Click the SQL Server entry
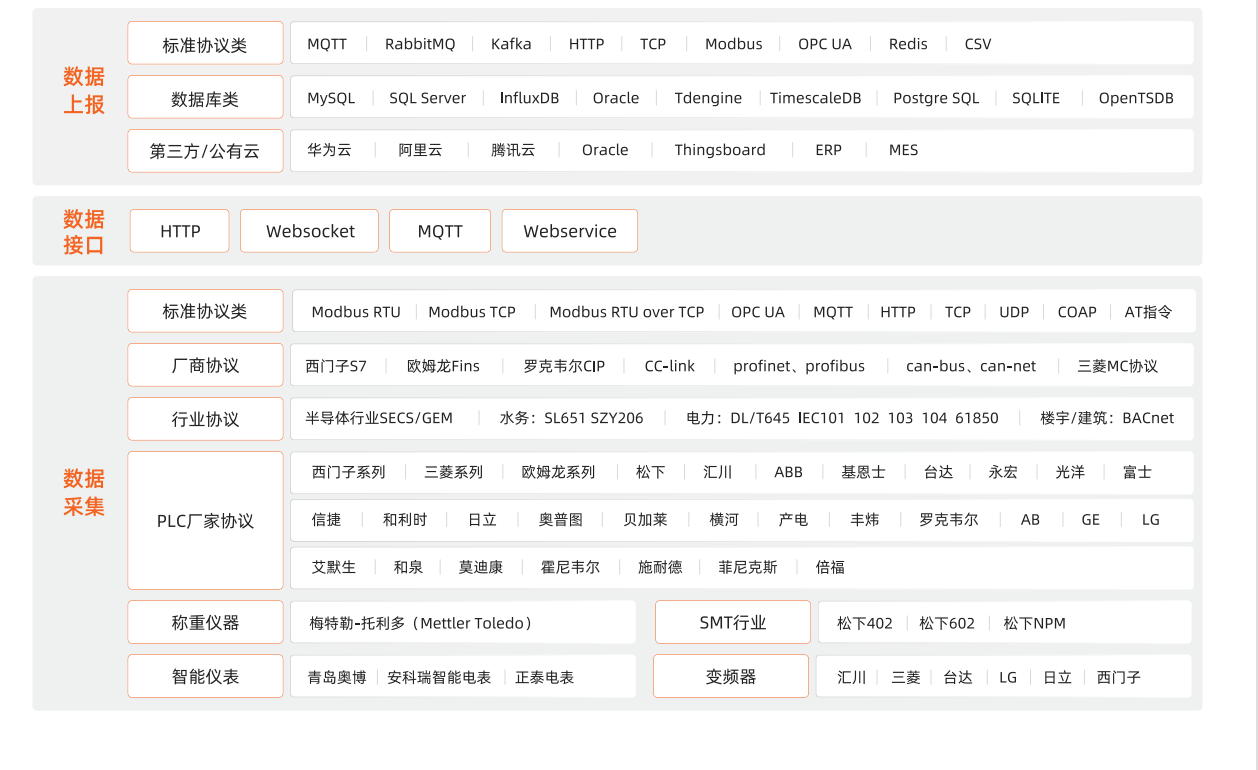The width and height of the screenshot is (1258, 770). pos(428,98)
